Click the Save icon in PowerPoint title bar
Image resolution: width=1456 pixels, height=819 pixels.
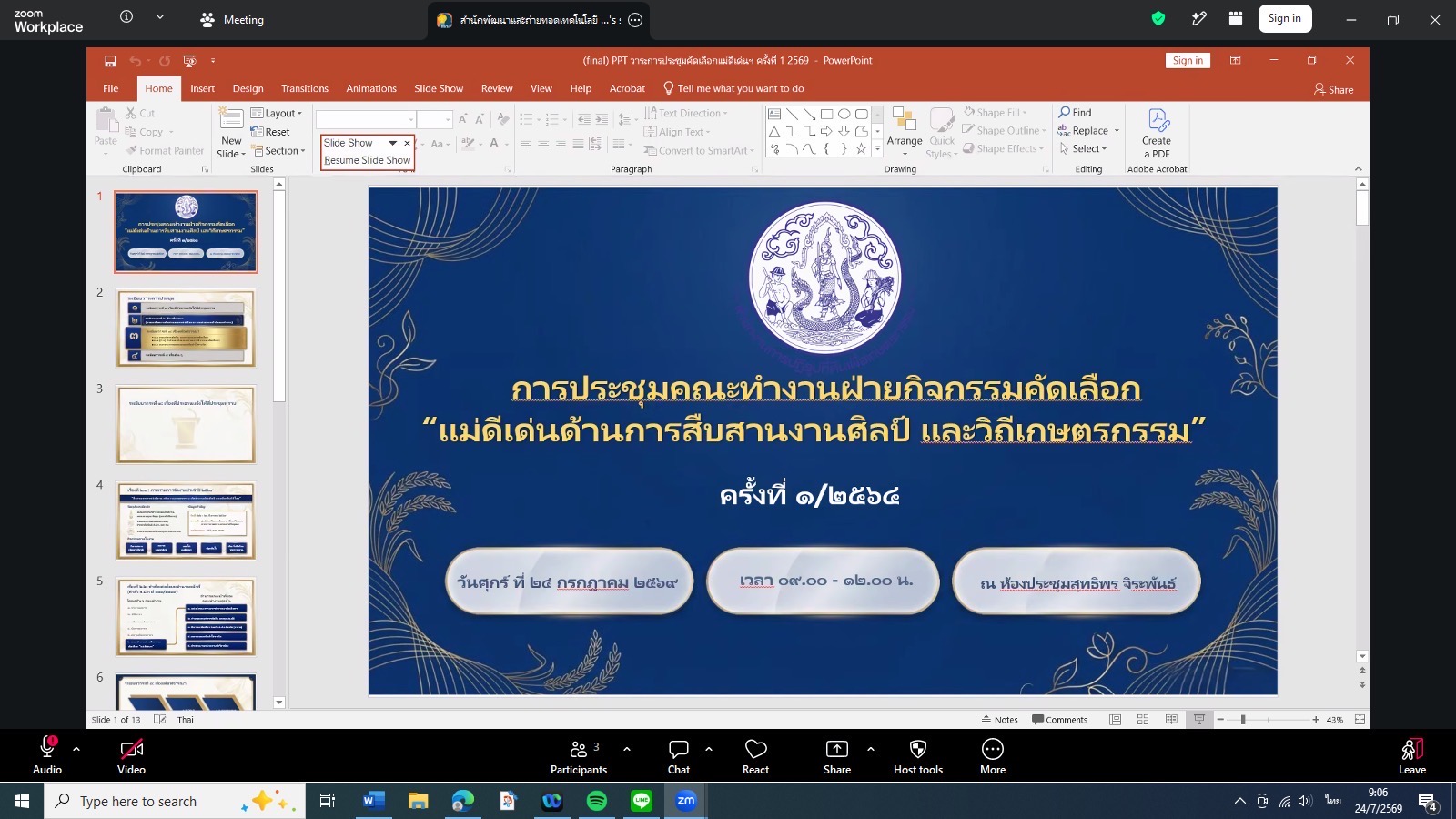pos(110,61)
